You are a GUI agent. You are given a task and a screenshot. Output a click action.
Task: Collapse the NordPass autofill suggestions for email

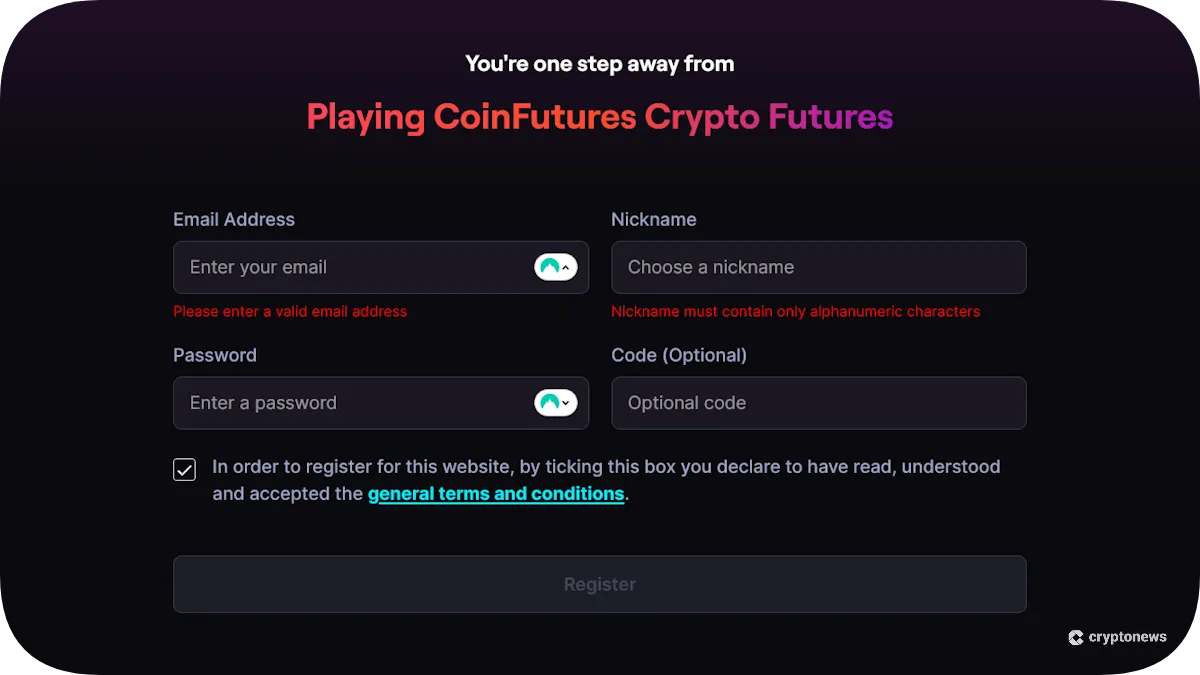(566, 267)
